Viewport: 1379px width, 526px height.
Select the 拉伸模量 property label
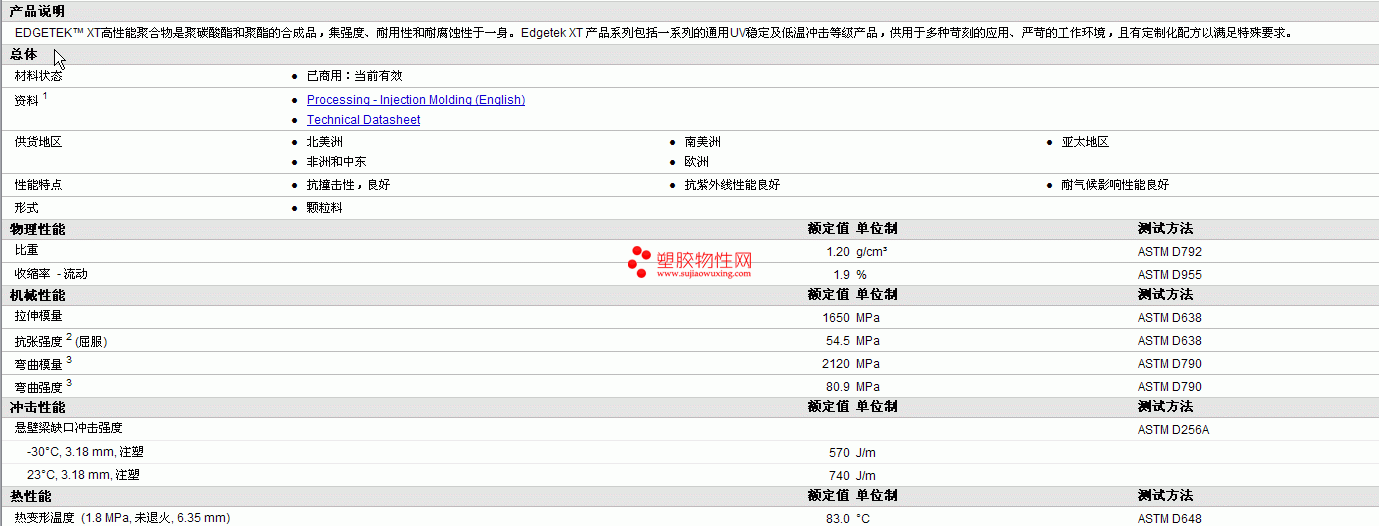pyautogui.click(x=39, y=316)
